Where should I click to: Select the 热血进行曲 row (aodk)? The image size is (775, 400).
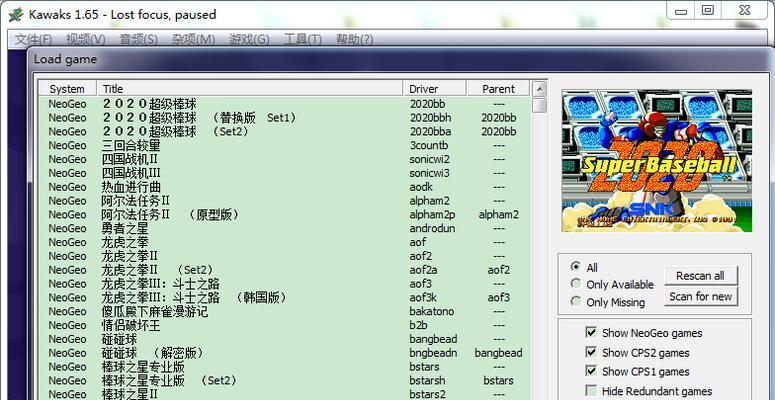284,187
